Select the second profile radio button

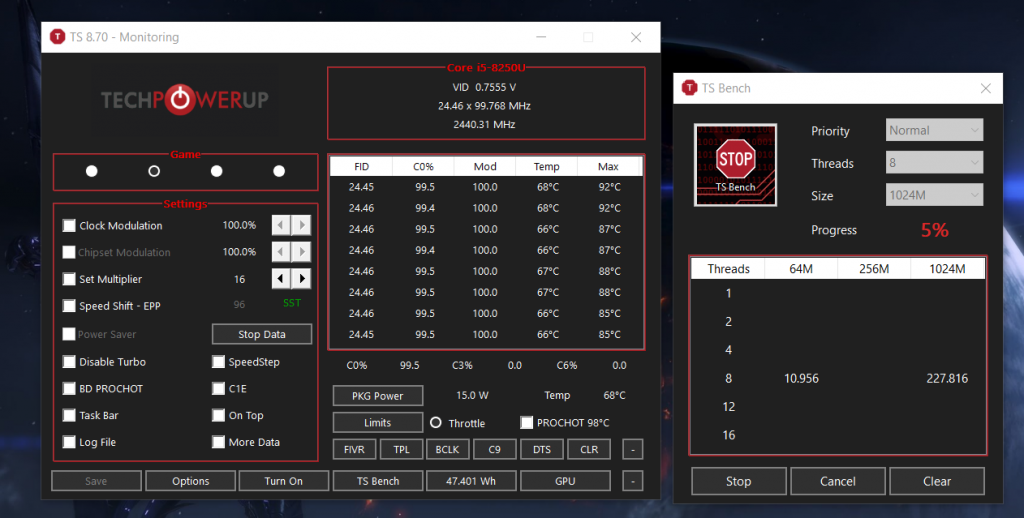click(x=154, y=171)
